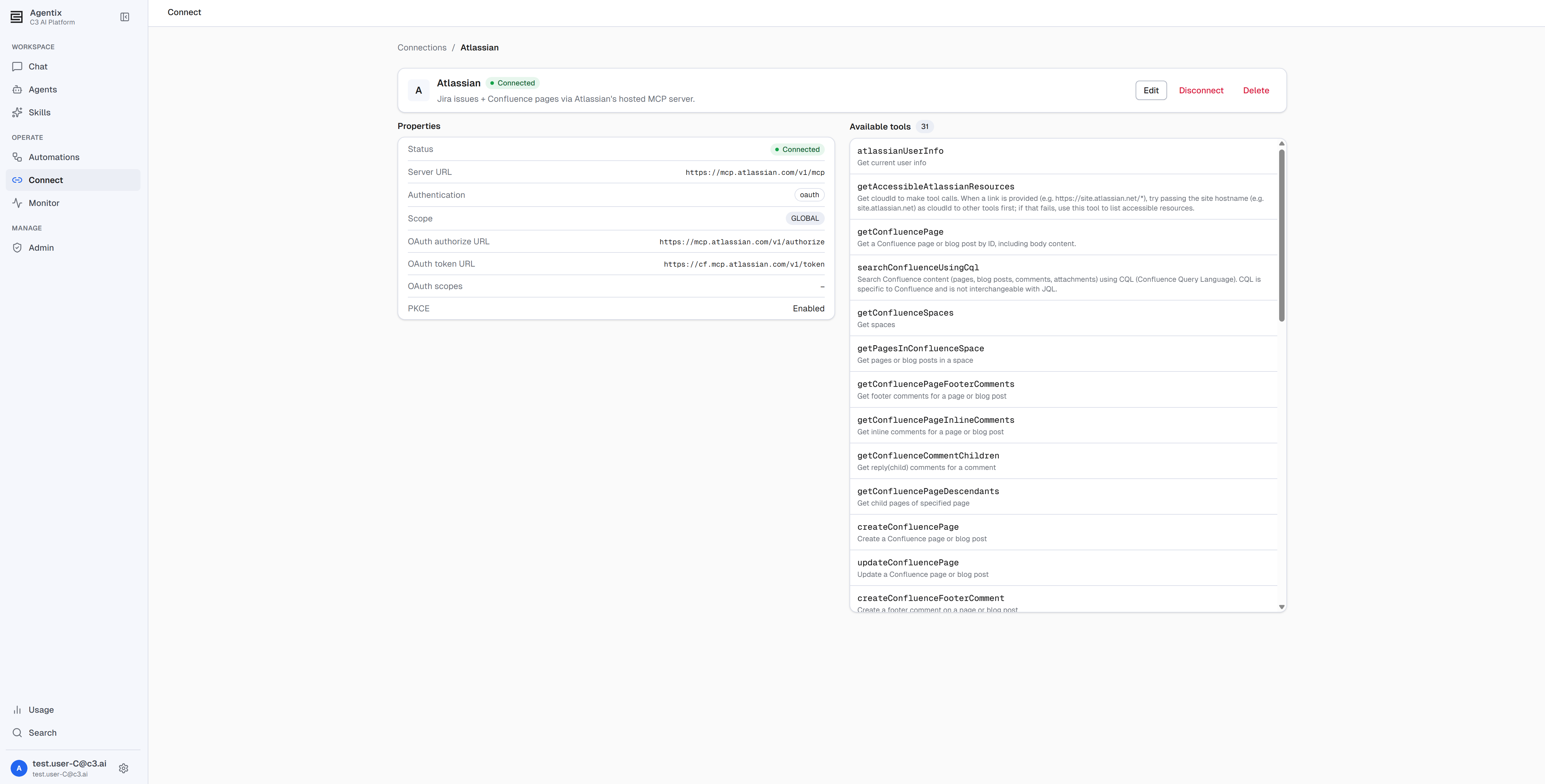Select the updateConfluencePage tool
The image size is (1545, 784).
[1063, 568]
